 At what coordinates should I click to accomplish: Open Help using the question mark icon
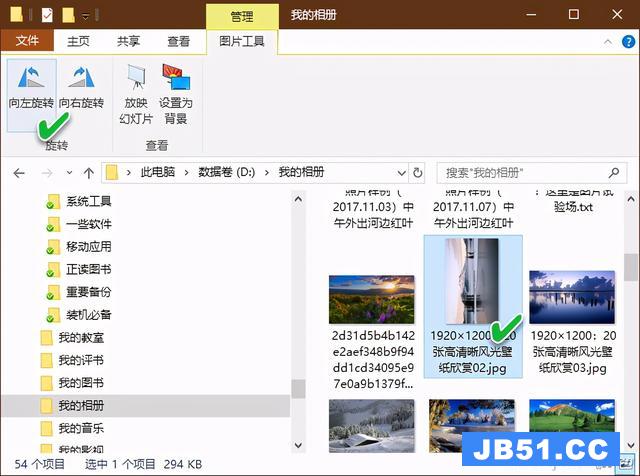625,41
